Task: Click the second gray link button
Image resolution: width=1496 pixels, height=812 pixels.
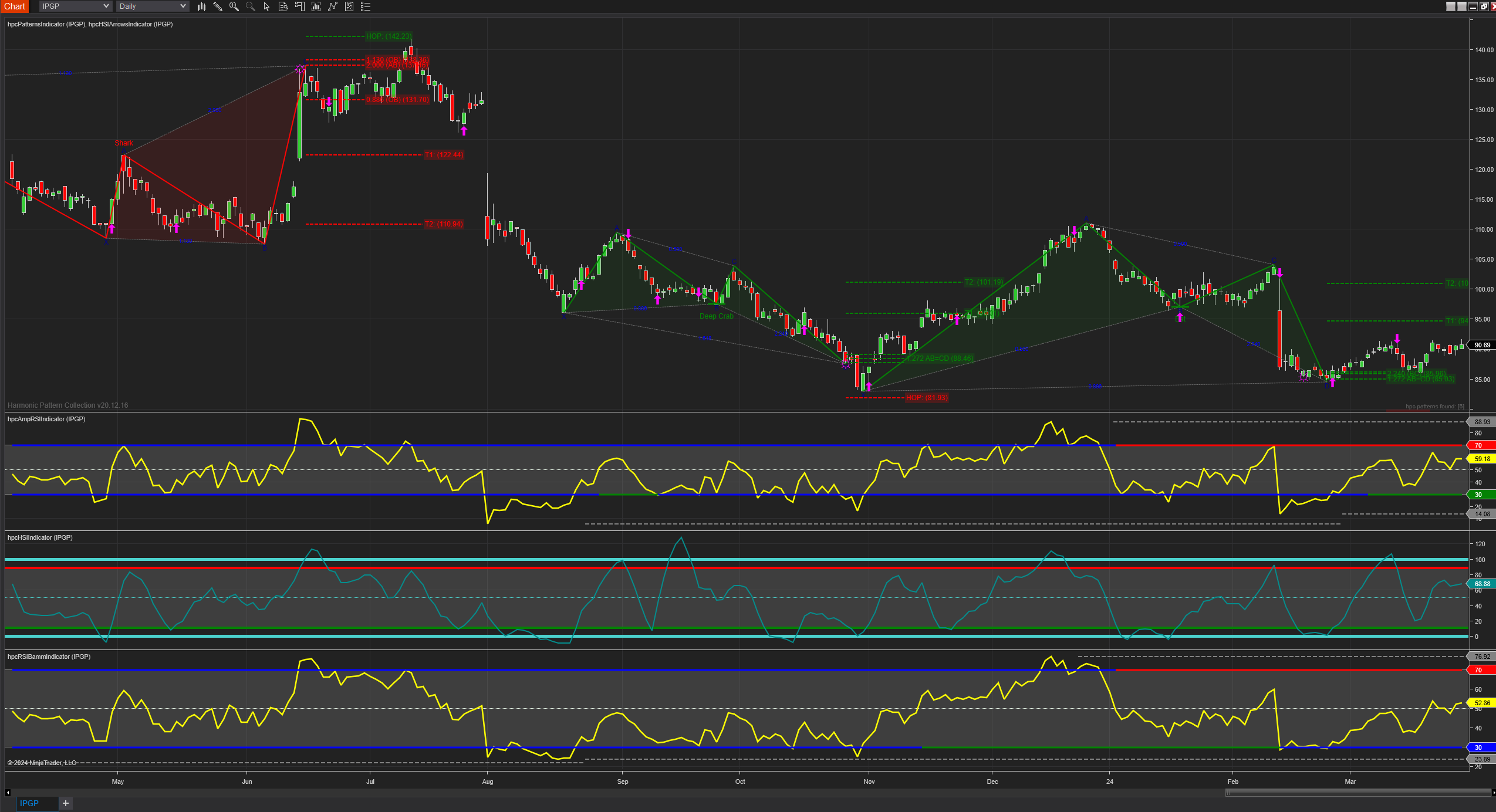Action: 1461,6
